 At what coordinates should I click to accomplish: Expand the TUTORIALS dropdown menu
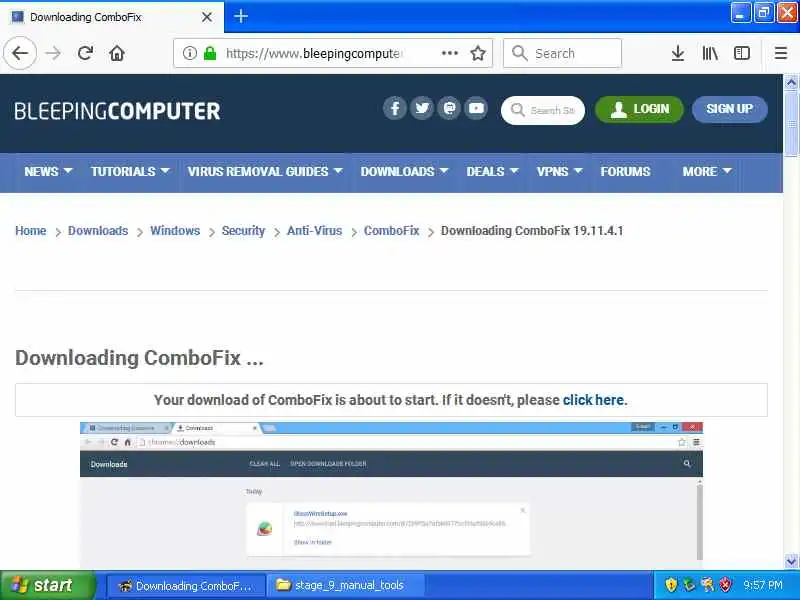pyautogui.click(x=130, y=172)
